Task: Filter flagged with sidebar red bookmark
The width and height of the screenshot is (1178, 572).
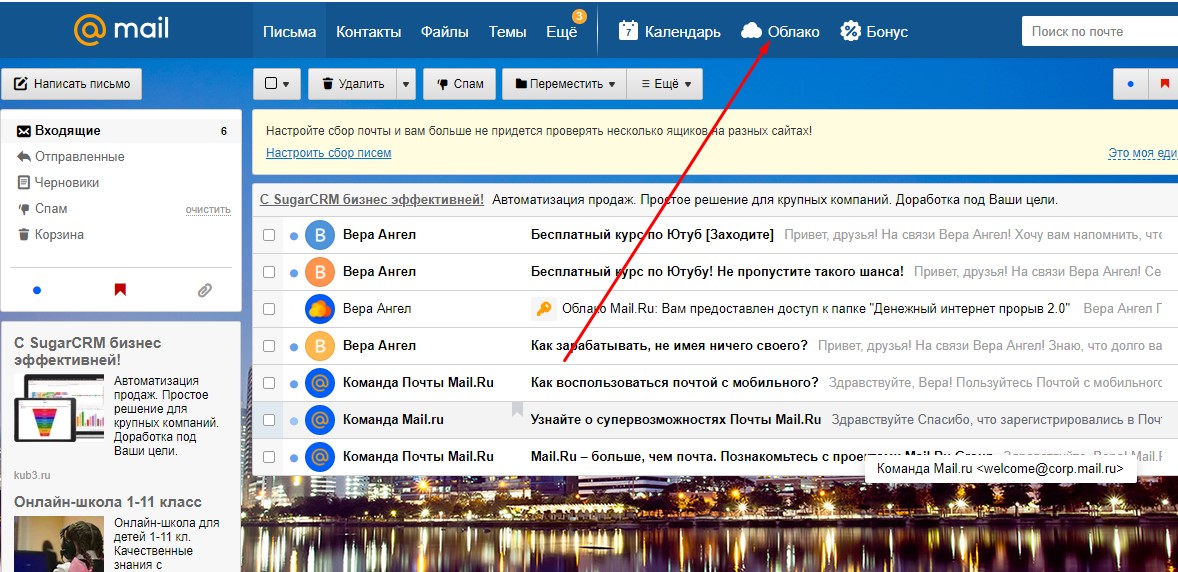Action: pos(120,289)
